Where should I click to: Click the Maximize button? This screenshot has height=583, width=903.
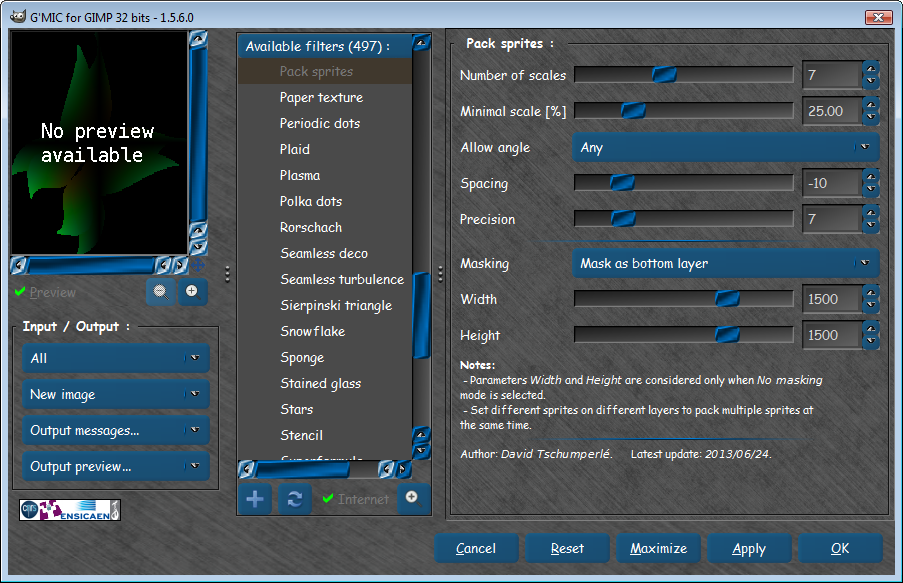click(x=658, y=548)
